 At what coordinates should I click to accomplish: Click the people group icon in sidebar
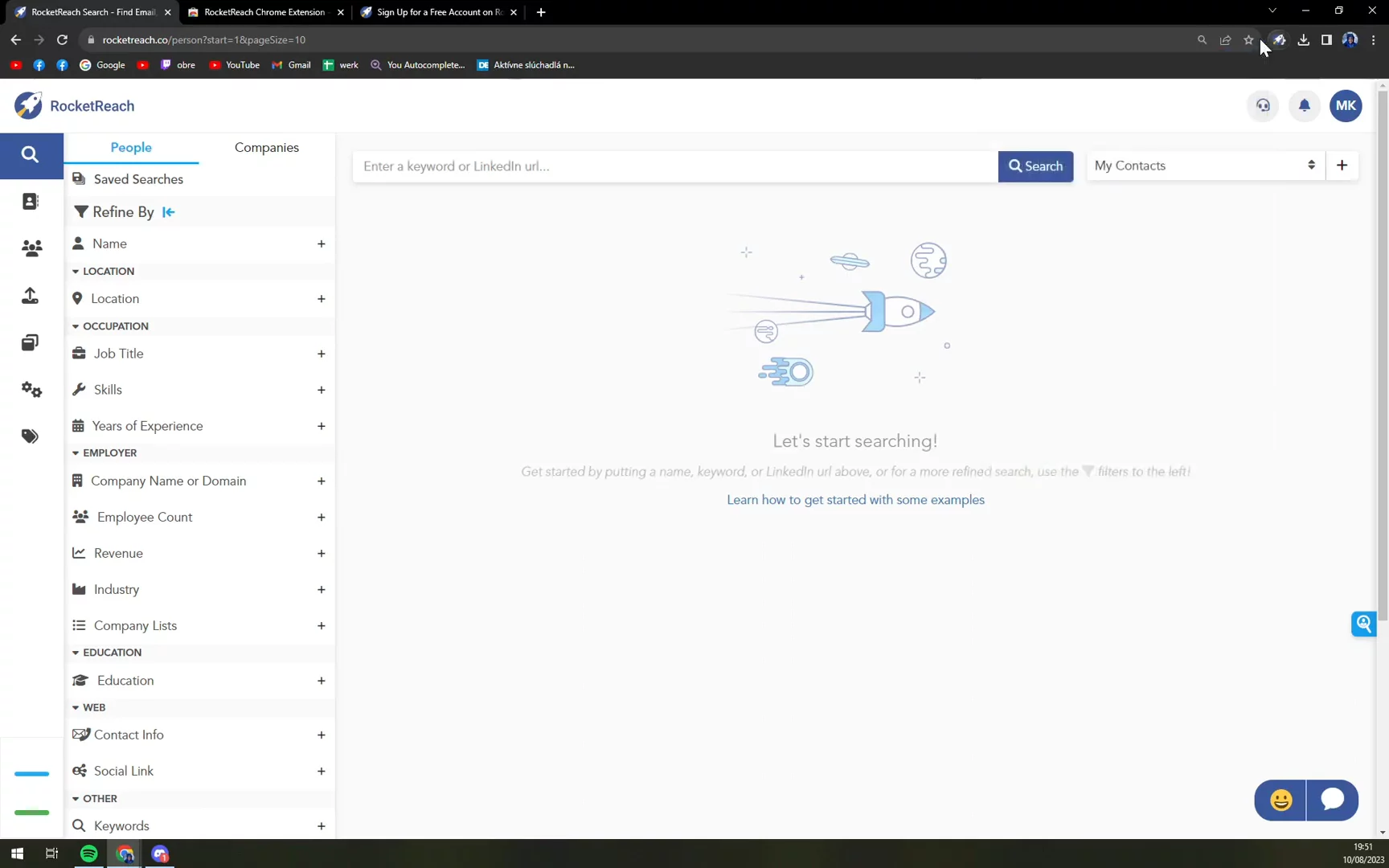(x=31, y=248)
